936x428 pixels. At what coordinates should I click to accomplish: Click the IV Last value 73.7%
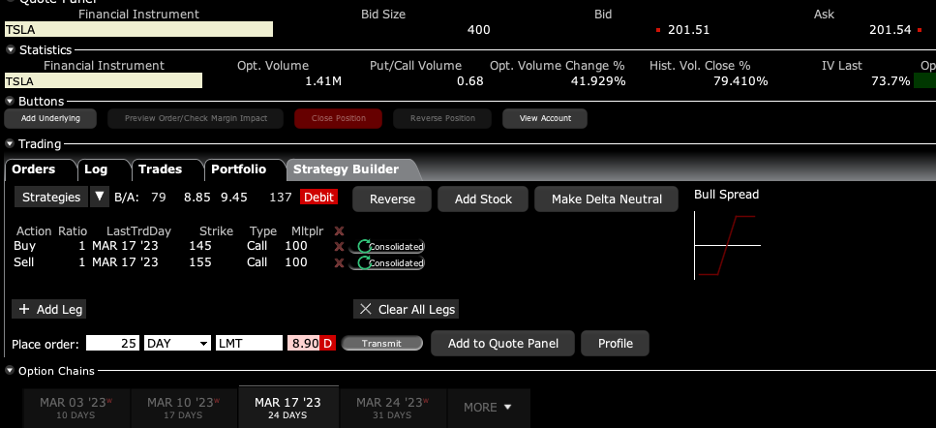pyautogui.click(x=891, y=81)
